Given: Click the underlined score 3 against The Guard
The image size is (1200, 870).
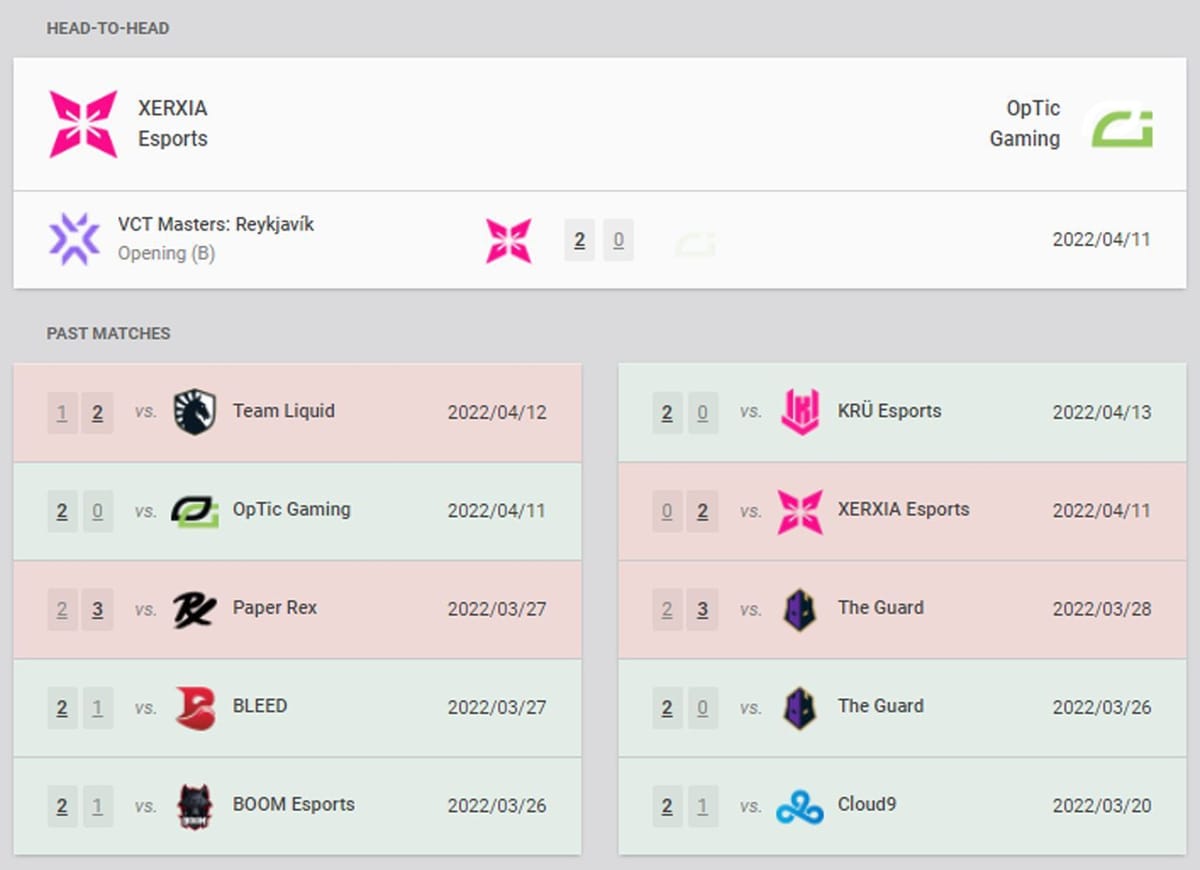Looking at the screenshot, I should 702,608.
